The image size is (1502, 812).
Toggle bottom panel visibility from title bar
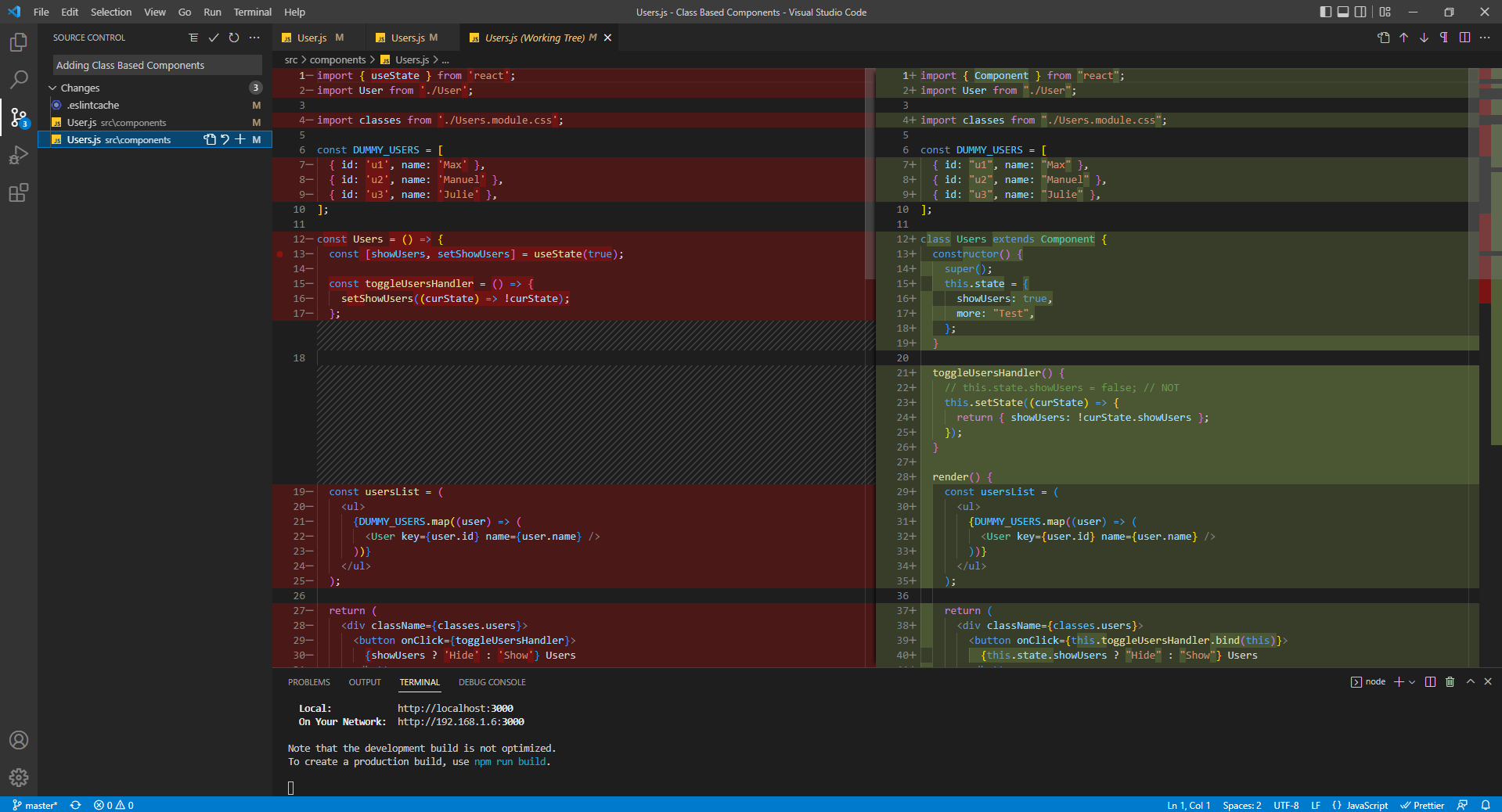tap(1343, 12)
